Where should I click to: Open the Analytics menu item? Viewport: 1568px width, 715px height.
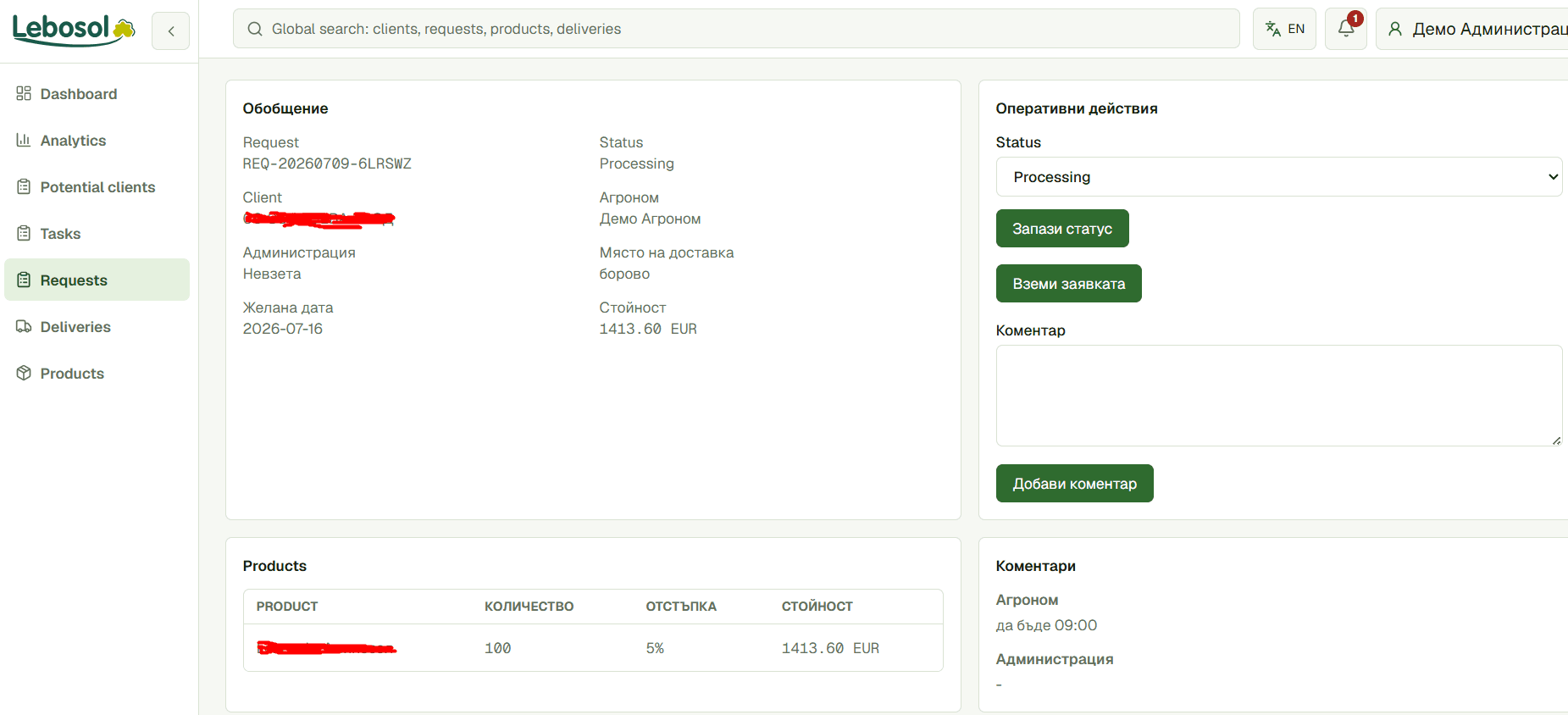[97, 140]
